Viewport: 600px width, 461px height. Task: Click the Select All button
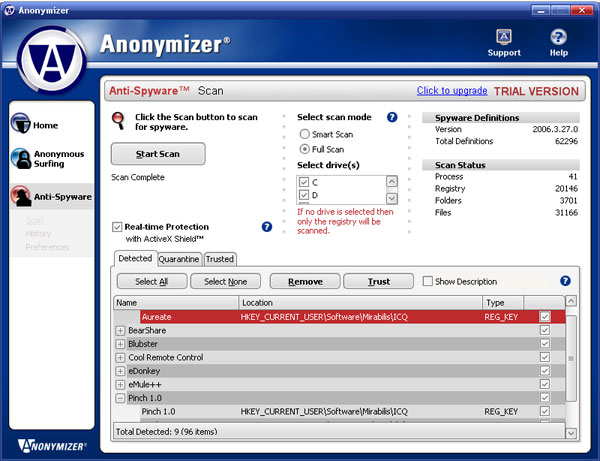(x=152, y=282)
